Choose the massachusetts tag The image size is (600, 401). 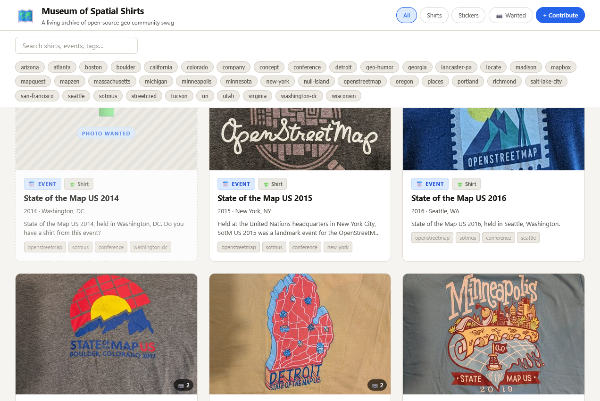pos(112,82)
